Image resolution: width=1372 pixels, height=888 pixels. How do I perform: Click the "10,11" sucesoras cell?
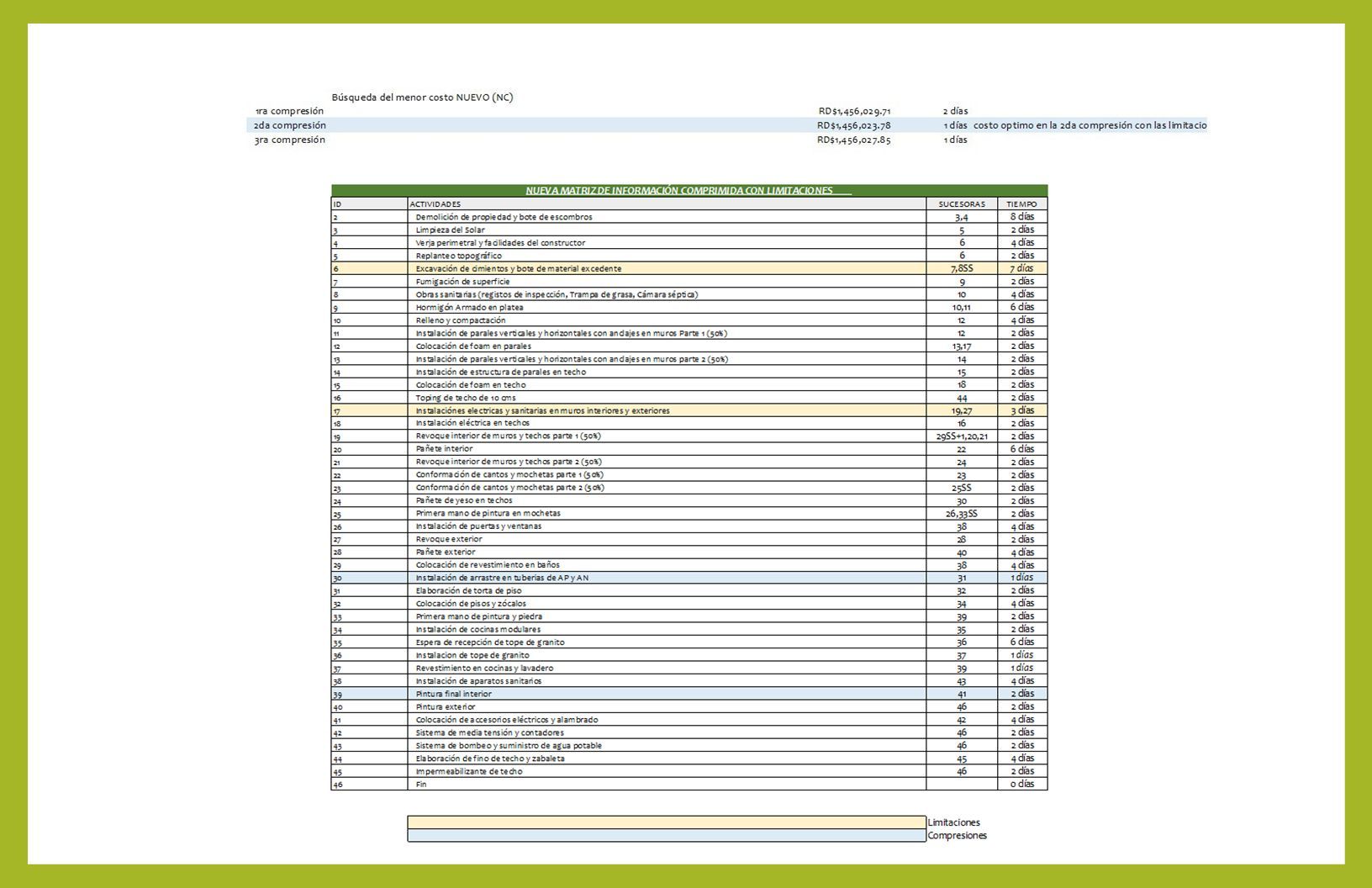tap(962, 308)
